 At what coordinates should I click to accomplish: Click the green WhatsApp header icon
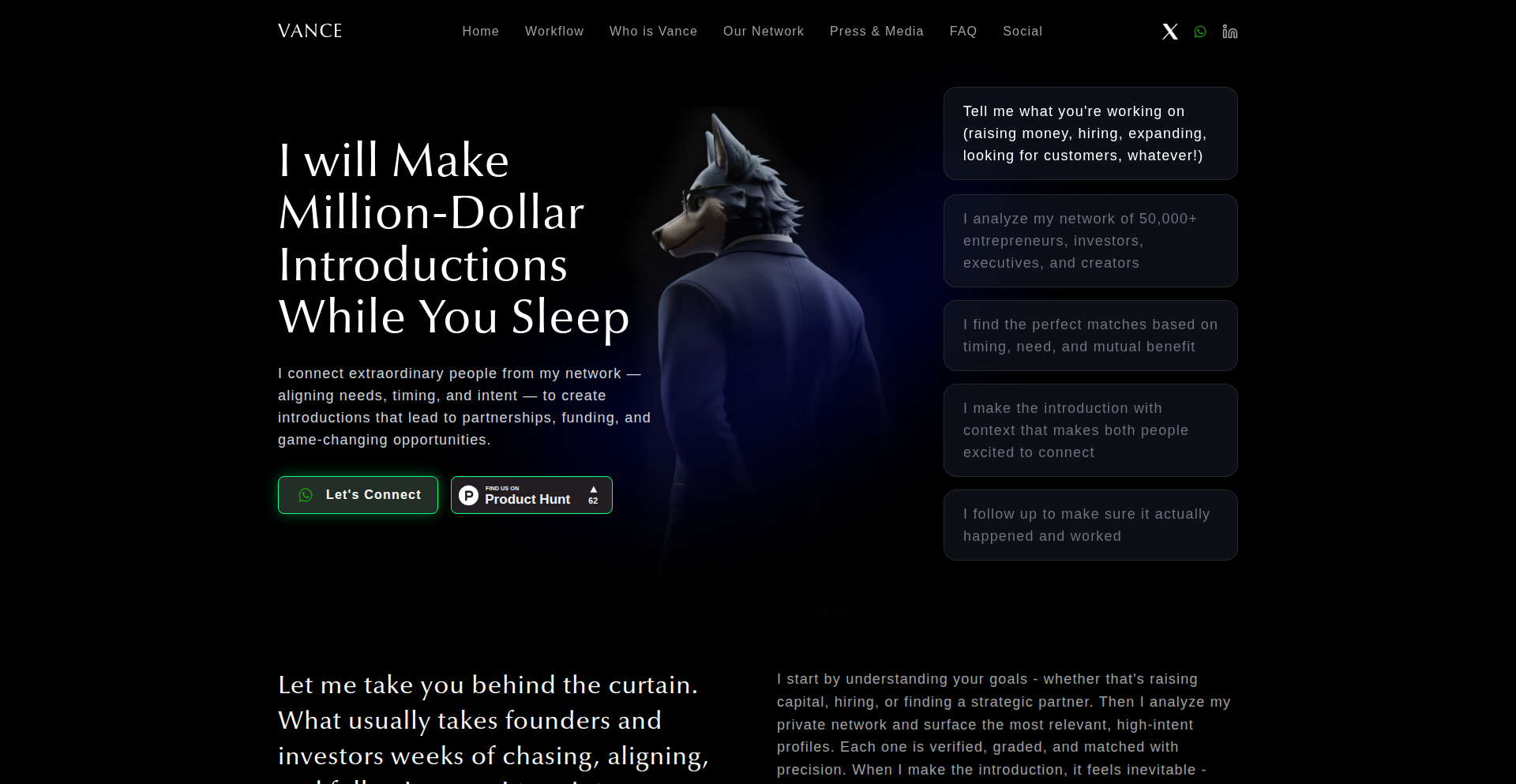coord(1200,32)
